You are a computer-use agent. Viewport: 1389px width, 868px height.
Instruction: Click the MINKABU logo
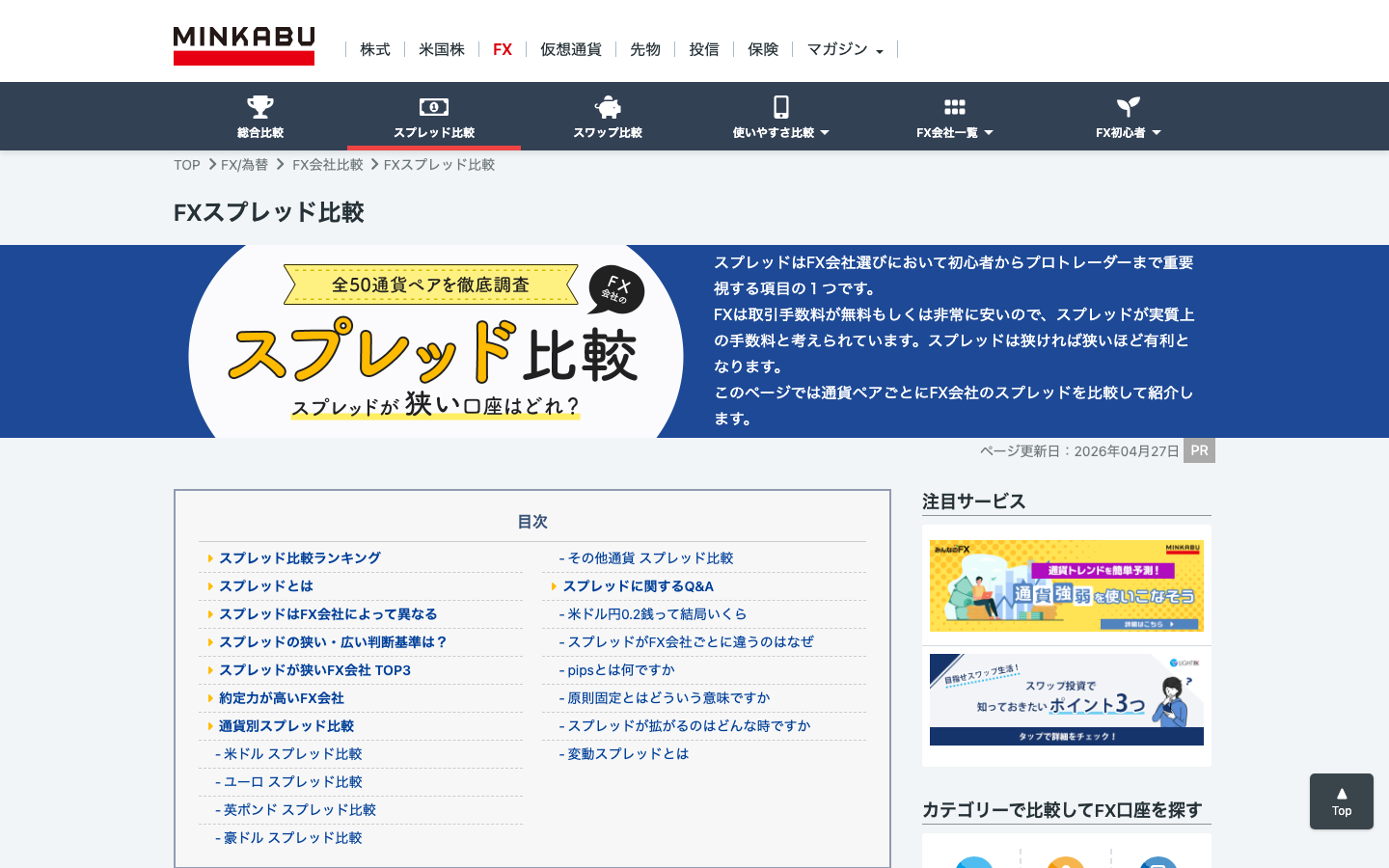(x=244, y=45)
